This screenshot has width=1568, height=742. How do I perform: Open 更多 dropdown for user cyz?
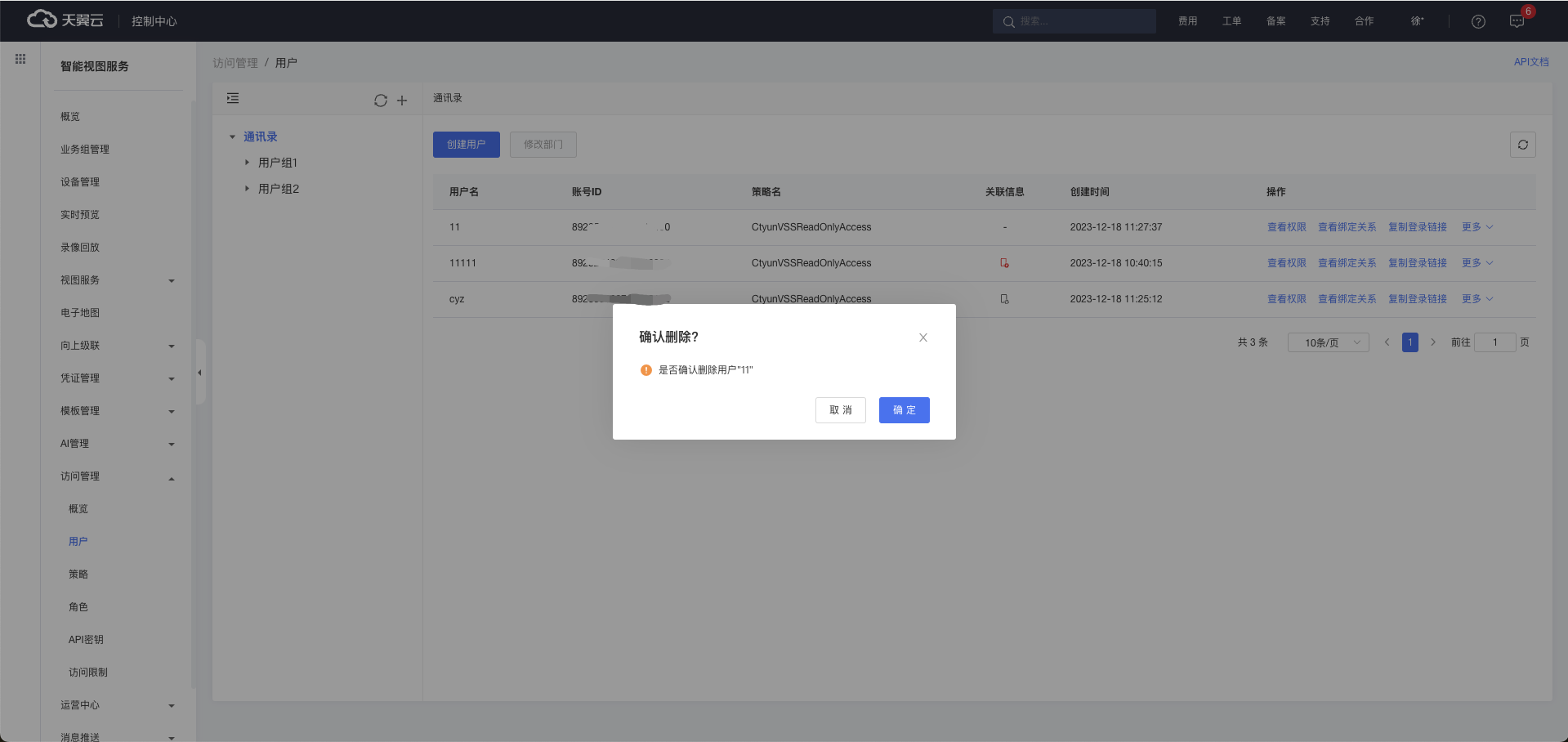[1476, 299]
